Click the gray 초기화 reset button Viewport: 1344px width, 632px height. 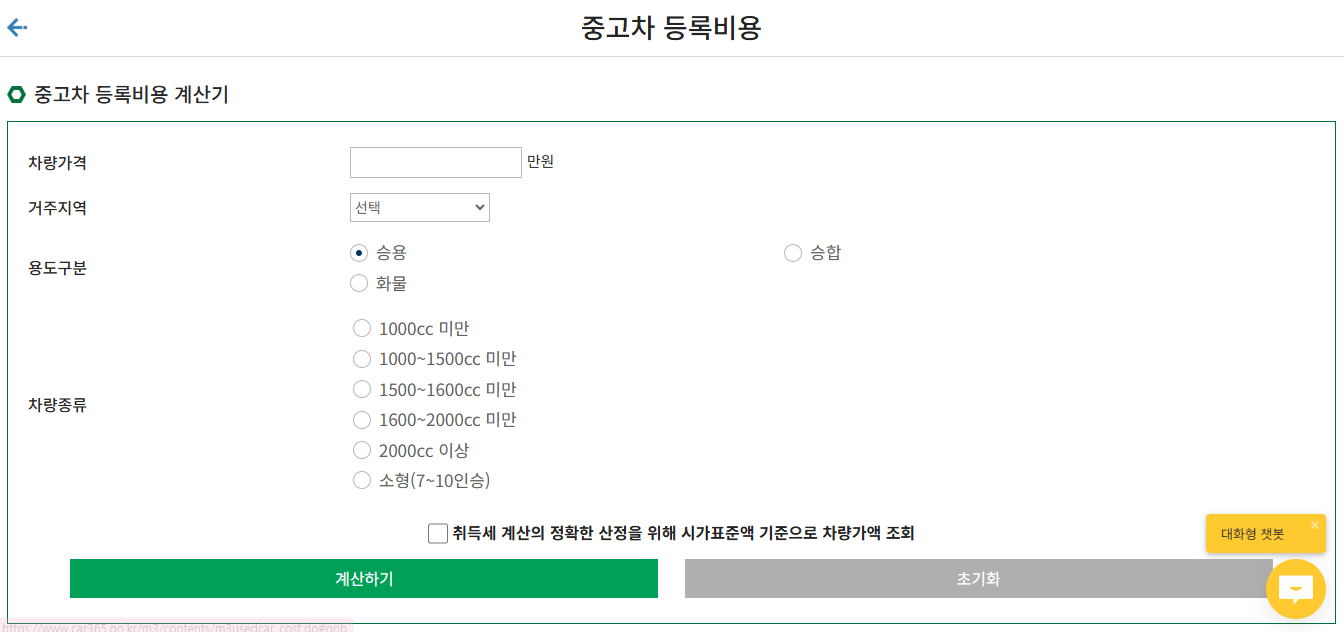point(980,578)
